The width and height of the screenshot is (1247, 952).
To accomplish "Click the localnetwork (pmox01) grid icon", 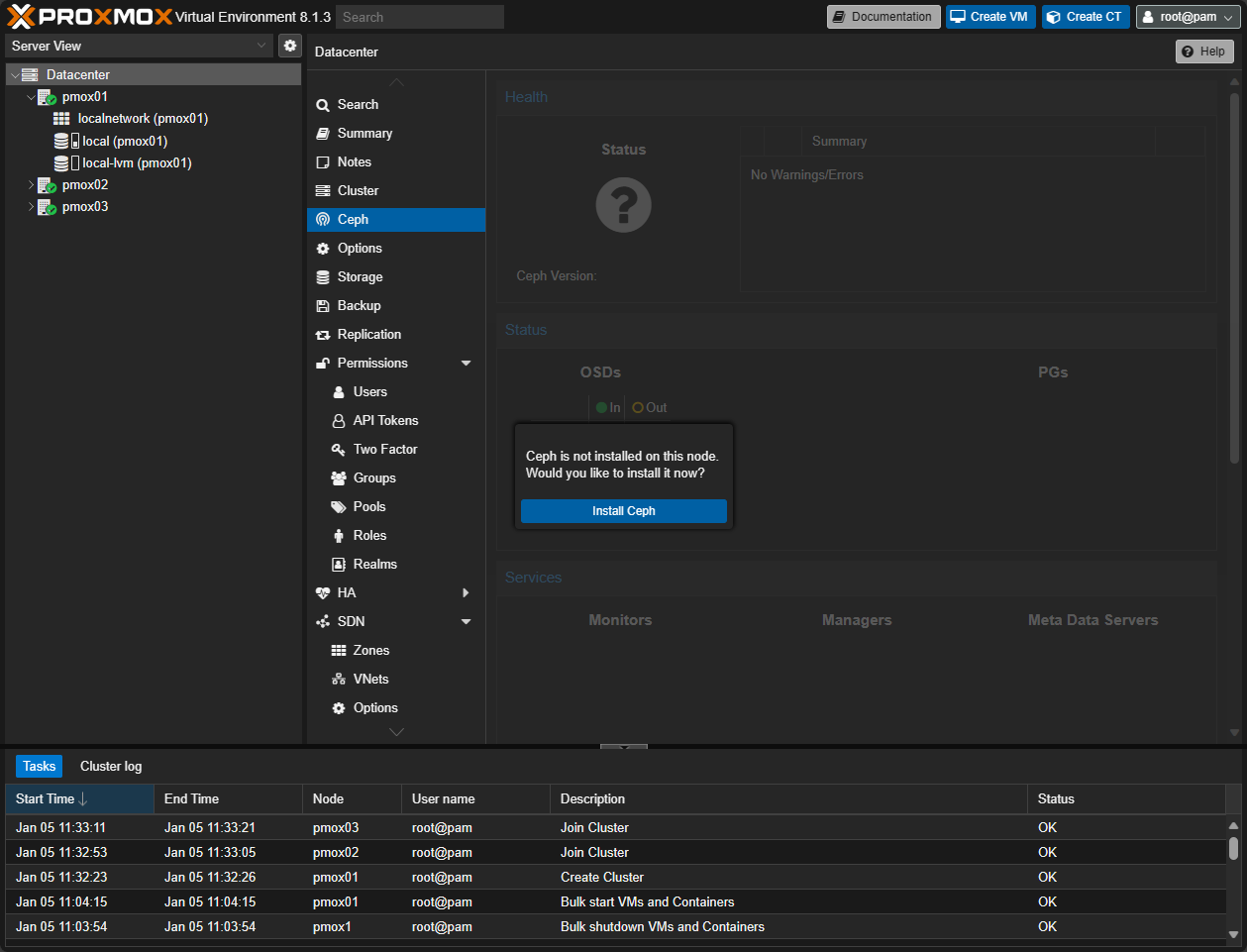I will pos(61,119).
